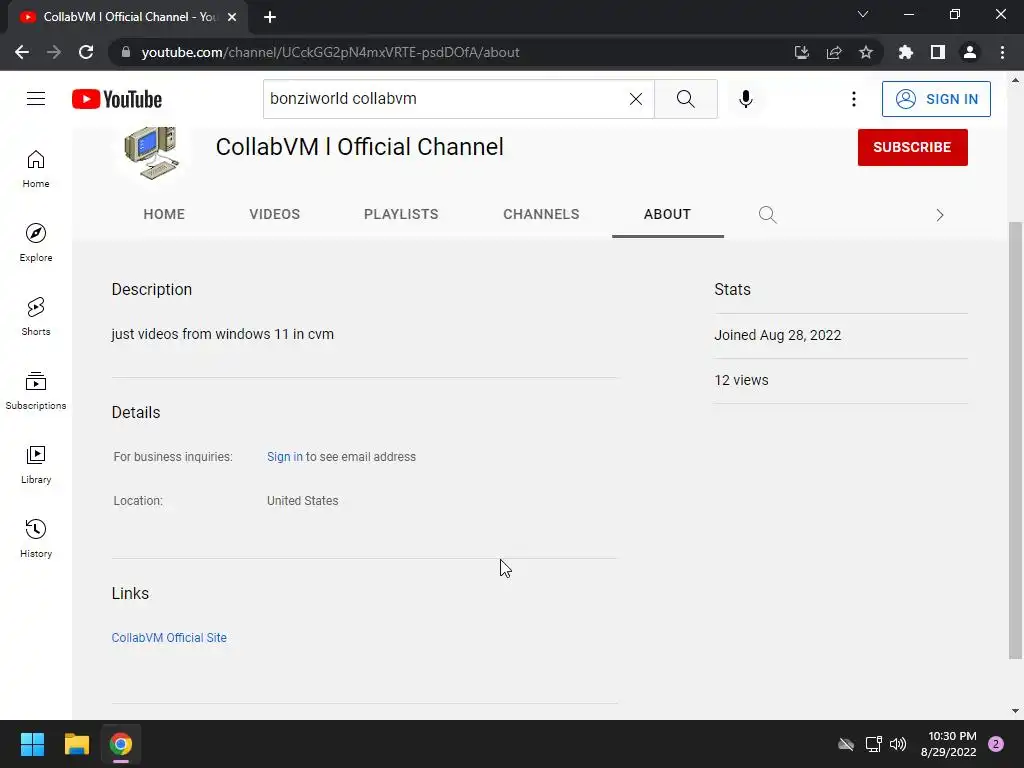The image size is (1024, 768).
Task: Open Library in the sidebar
Action: tap(36, 464)
